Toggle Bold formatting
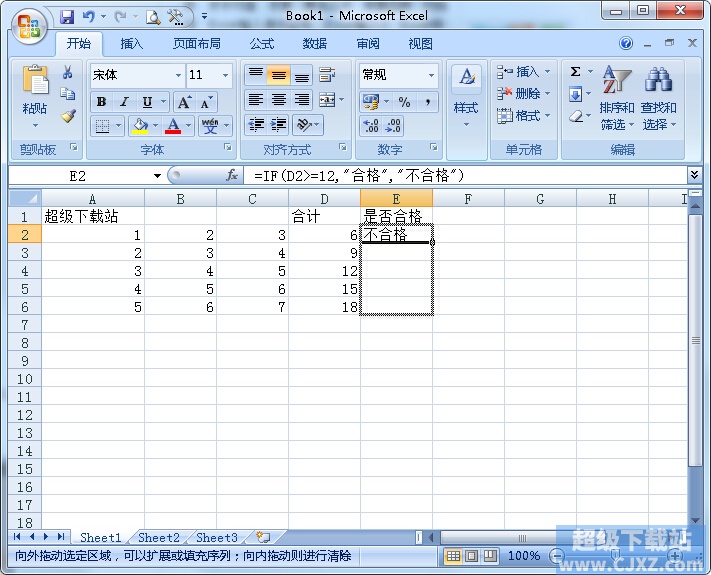The image size is (711, 575). click(102, 102)
